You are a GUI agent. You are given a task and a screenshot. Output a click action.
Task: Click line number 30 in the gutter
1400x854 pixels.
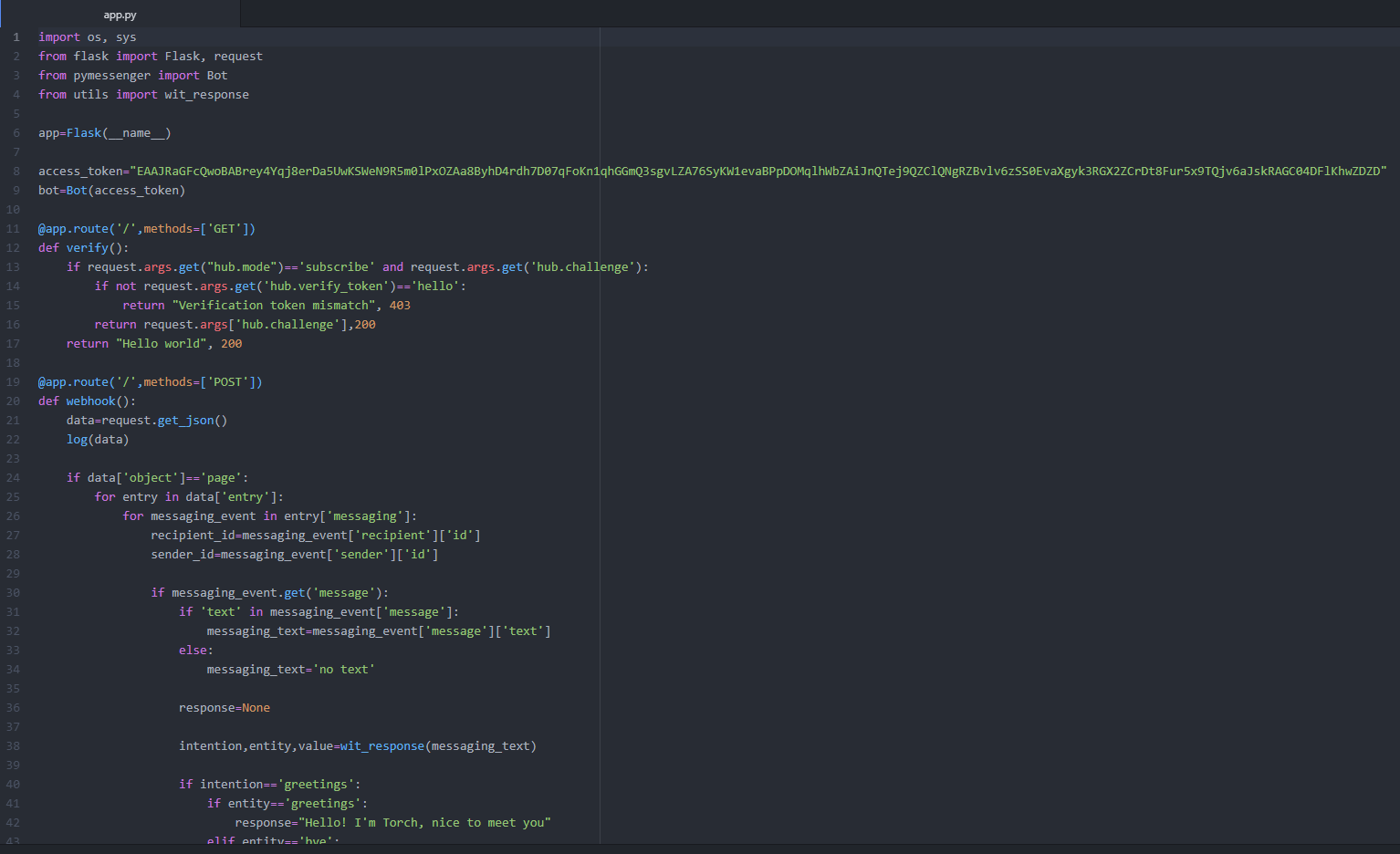click(x=13, y=593)
